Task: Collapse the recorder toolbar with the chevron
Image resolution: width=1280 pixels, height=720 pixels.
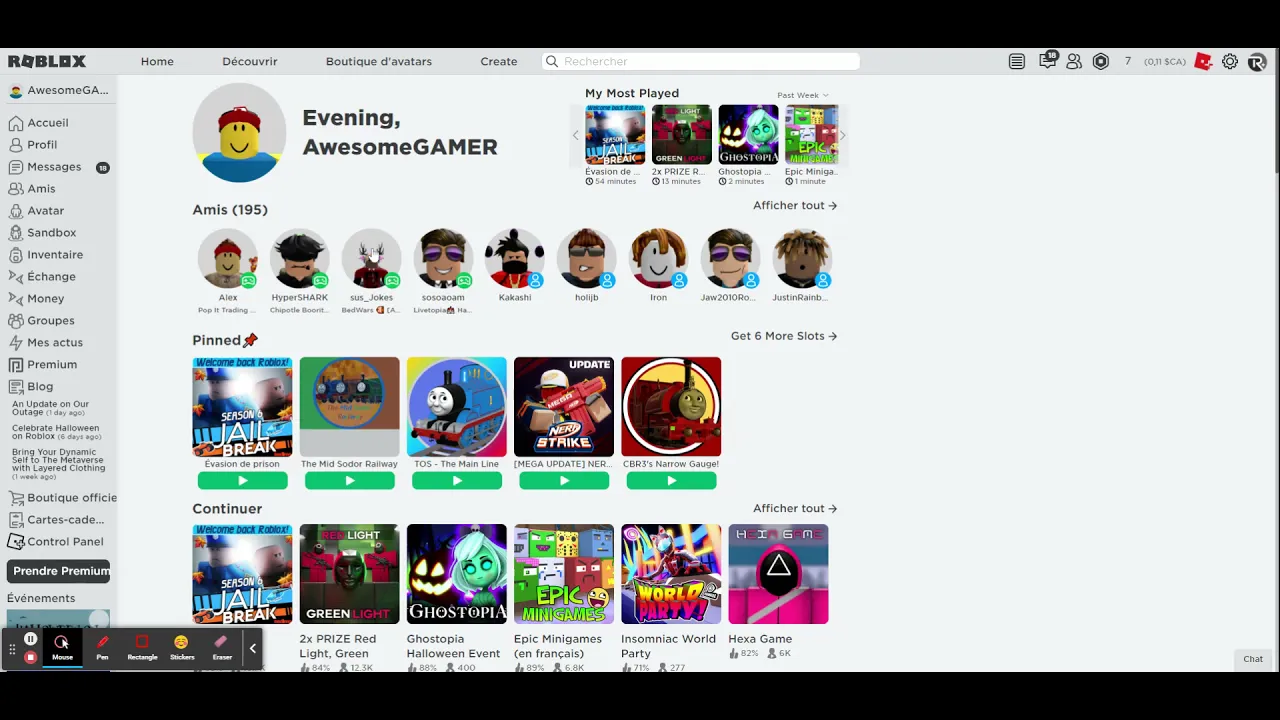Action: click(x=253, y=648)
